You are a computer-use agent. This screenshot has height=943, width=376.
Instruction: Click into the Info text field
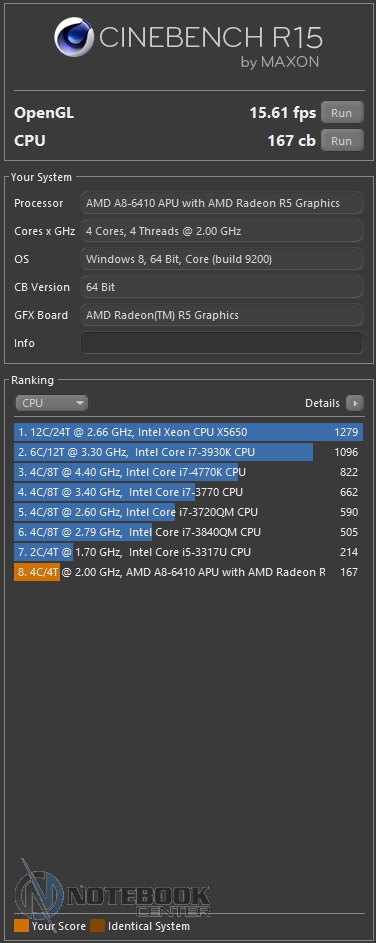(x=222, y=343)
